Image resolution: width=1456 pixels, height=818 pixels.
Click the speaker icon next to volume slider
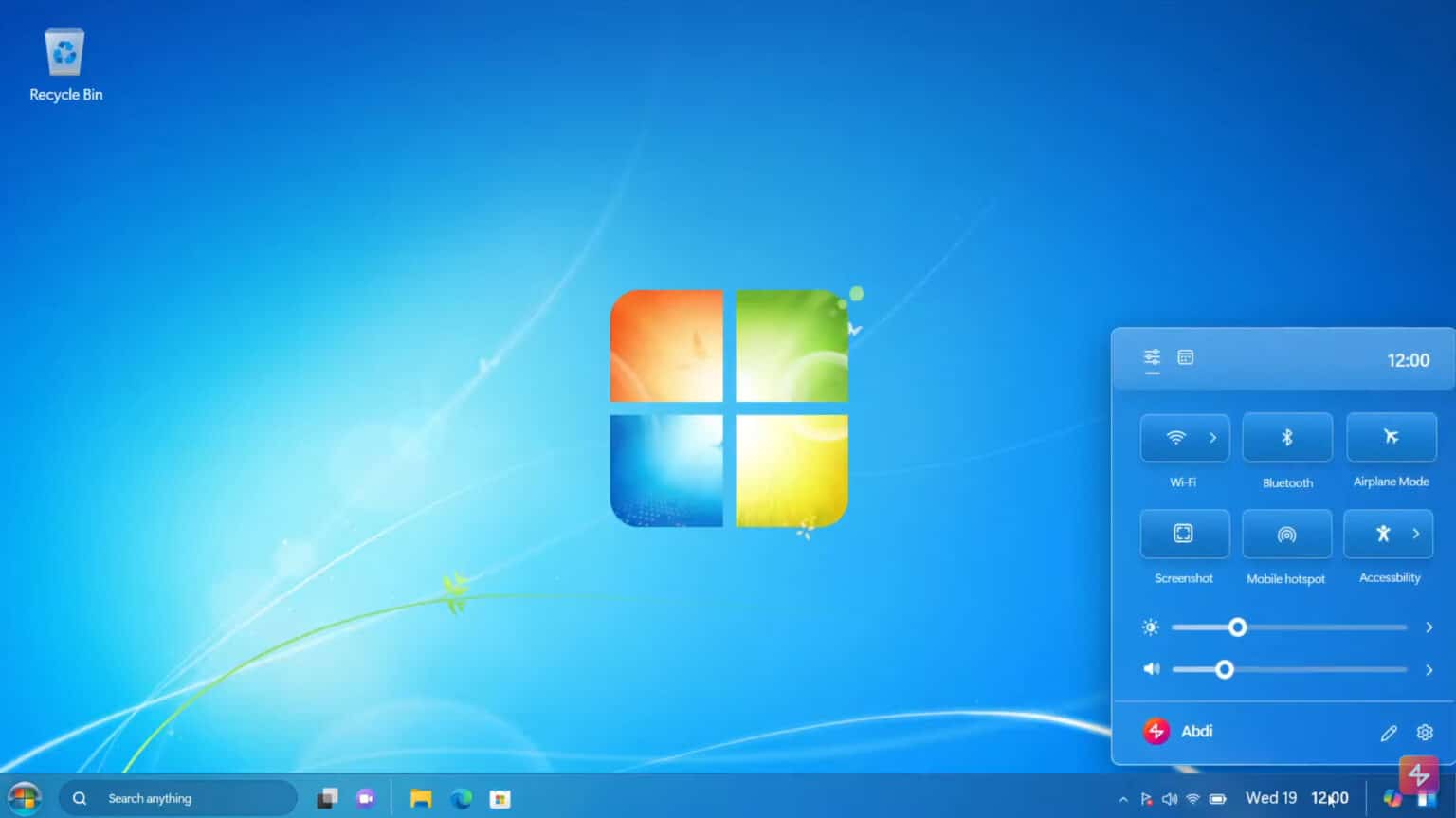1151,669
